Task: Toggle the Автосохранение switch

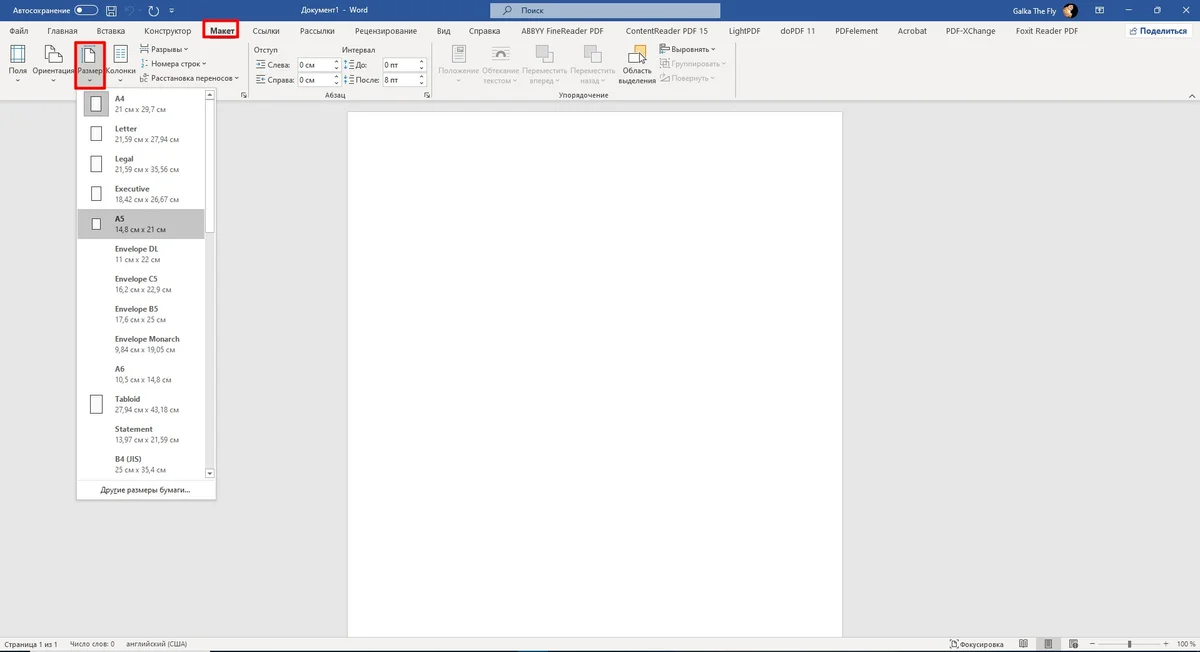Action: pyautogui.click(x=86, y=10)
